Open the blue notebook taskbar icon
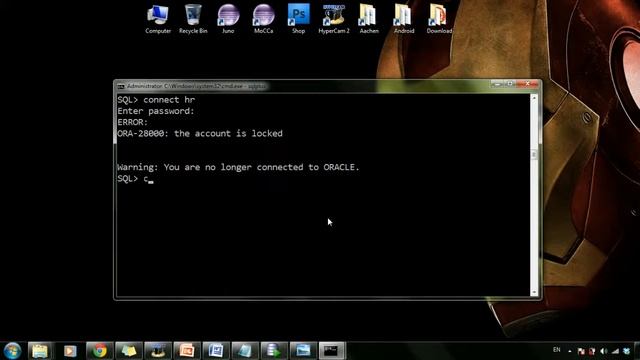 [x=245, y=351]
